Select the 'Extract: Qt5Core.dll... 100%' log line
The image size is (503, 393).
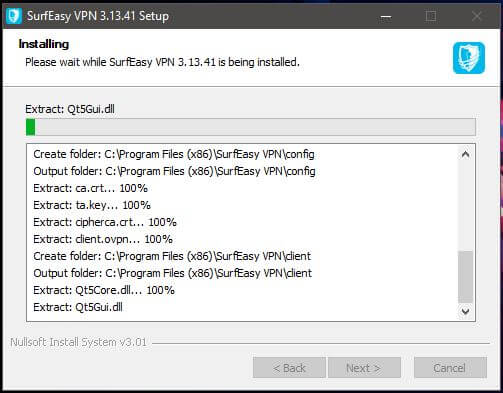coord(104,290)
